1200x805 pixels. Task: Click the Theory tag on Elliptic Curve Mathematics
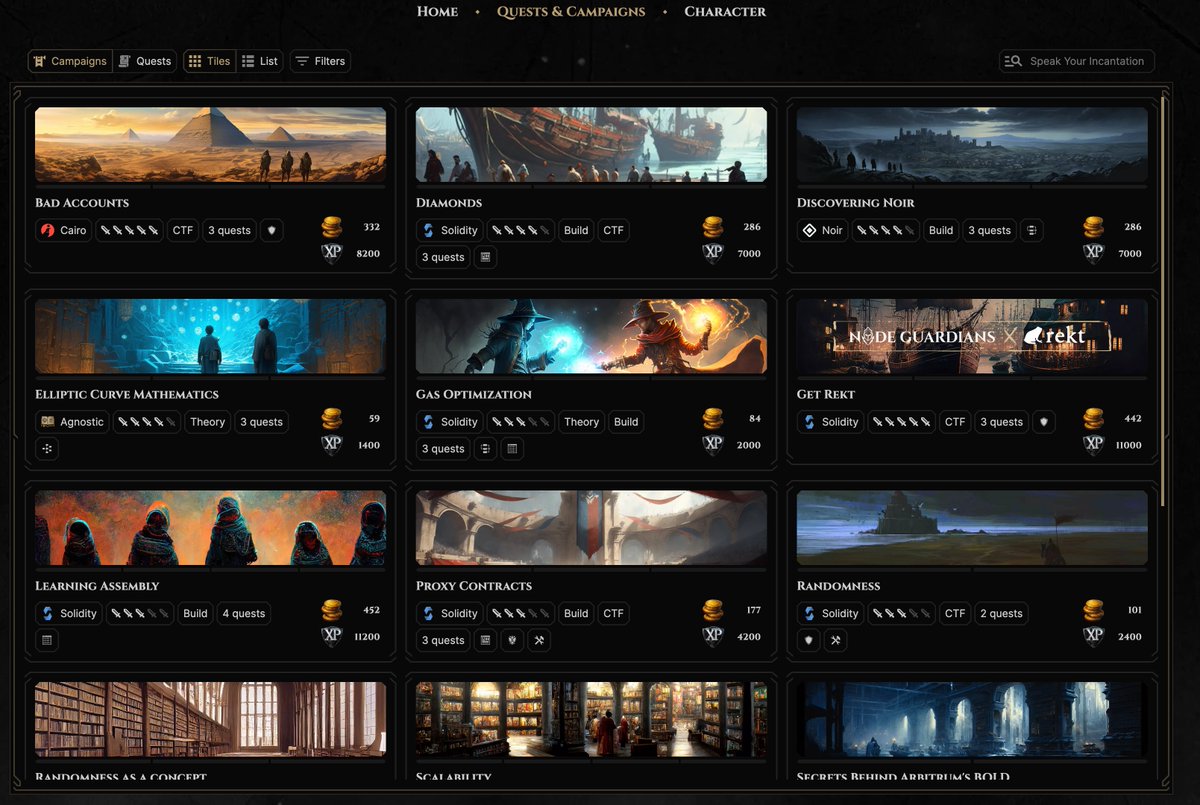click(208, 422)
